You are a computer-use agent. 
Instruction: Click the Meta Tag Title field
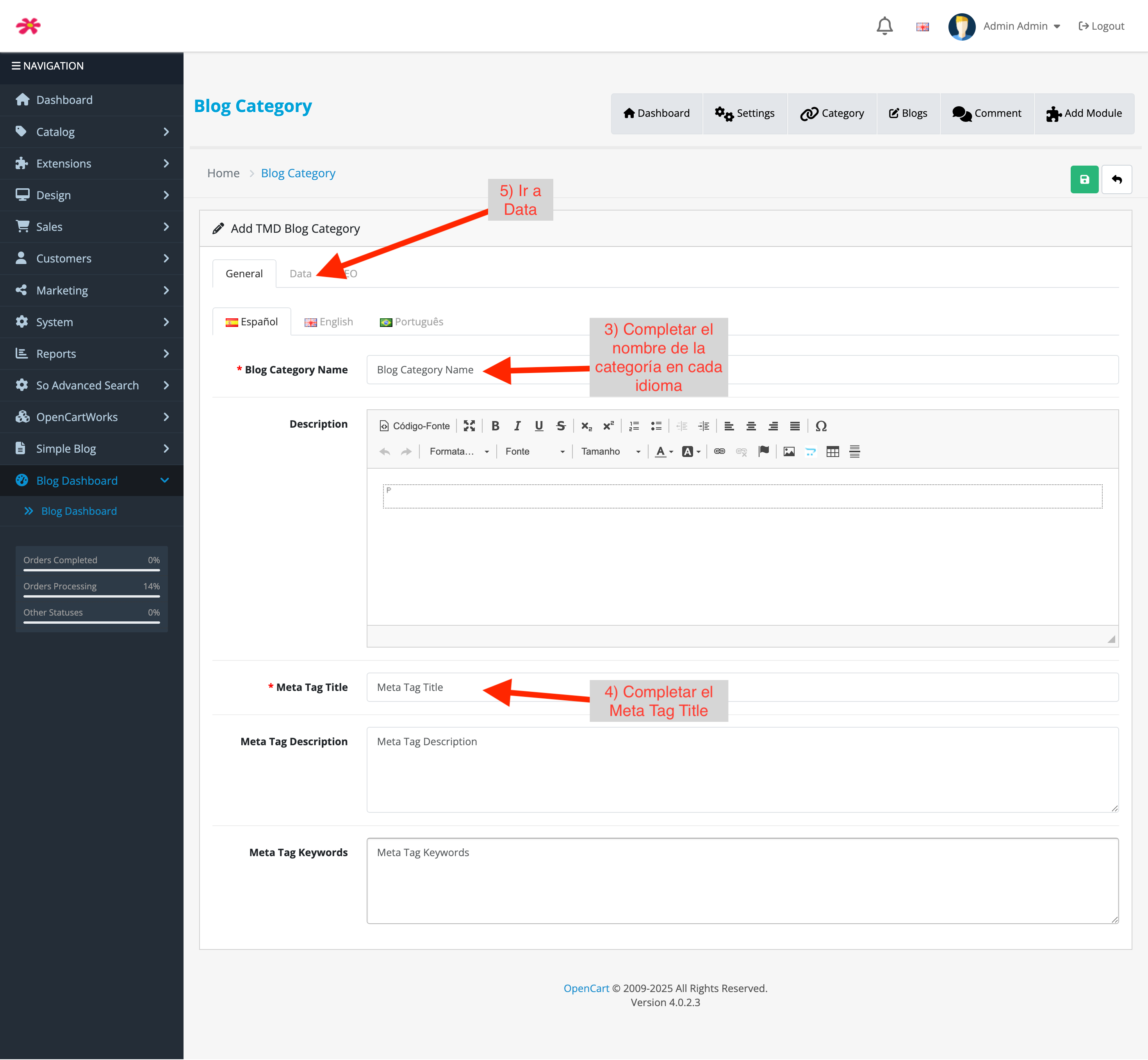coord(742,687)
